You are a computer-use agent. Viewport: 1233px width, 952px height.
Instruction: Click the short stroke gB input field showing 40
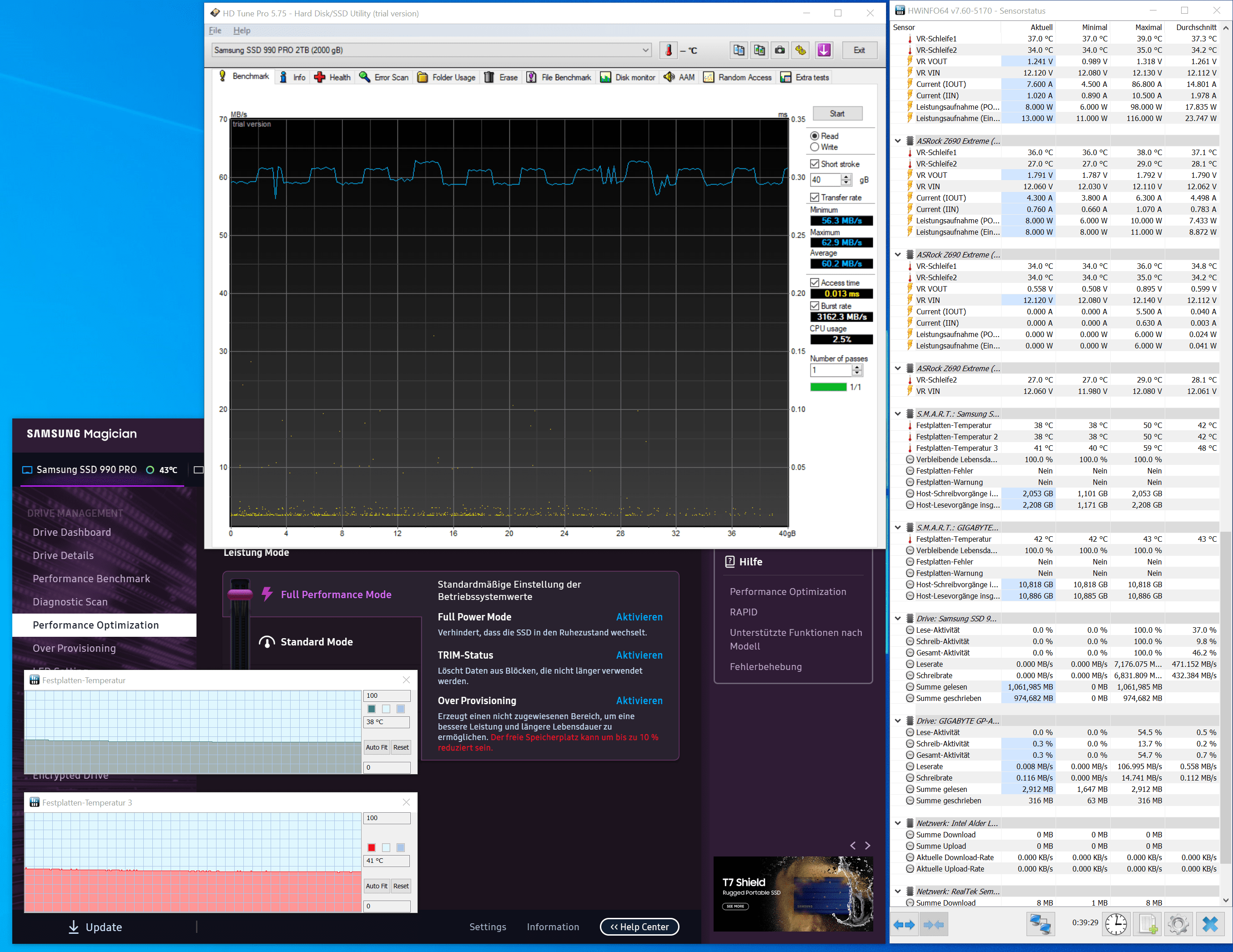pos(826,180)
